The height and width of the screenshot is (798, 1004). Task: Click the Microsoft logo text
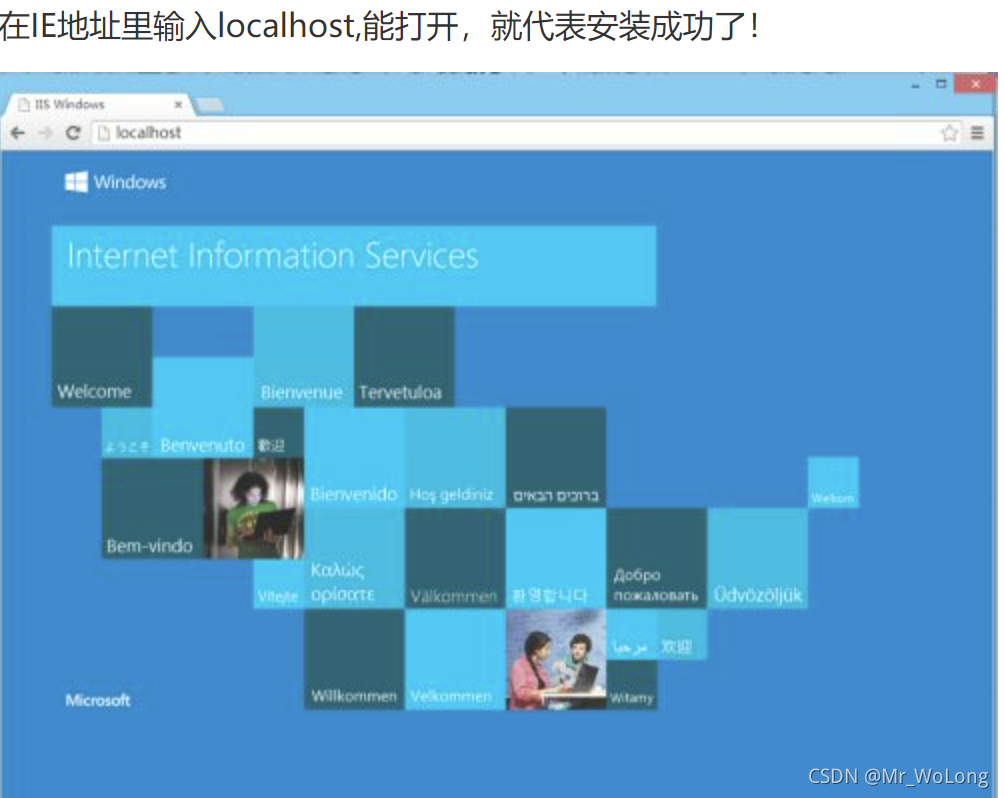click(x=98, y=700)
